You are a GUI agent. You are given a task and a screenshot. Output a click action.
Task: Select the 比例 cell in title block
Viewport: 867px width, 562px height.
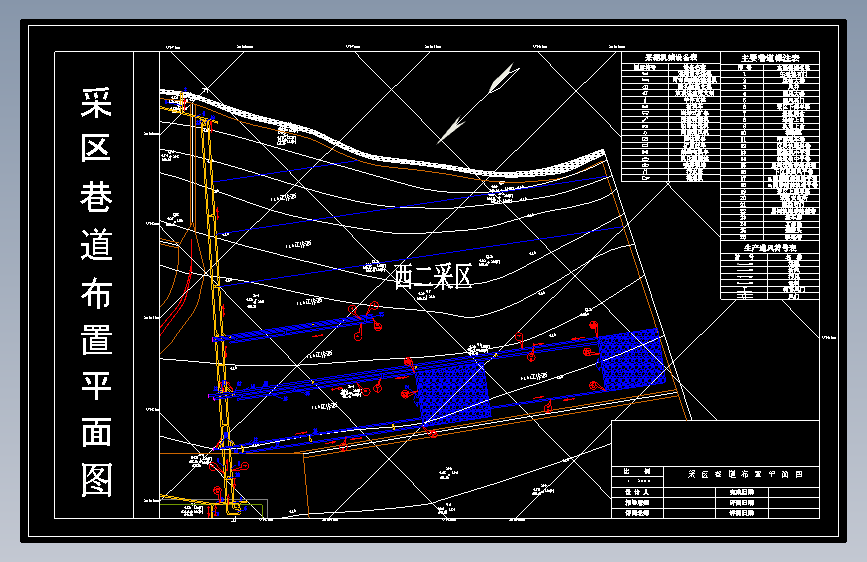click(x=636, y=471)
